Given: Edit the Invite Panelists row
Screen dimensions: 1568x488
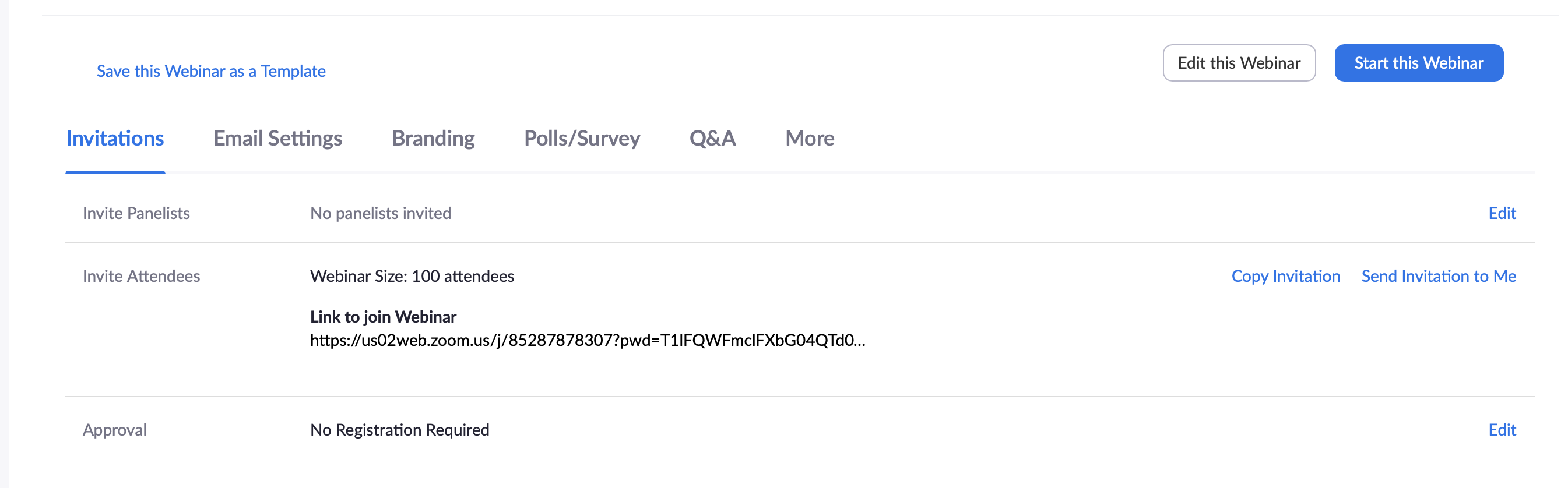Looking at the screenshot, I should tap(1502, 213).
